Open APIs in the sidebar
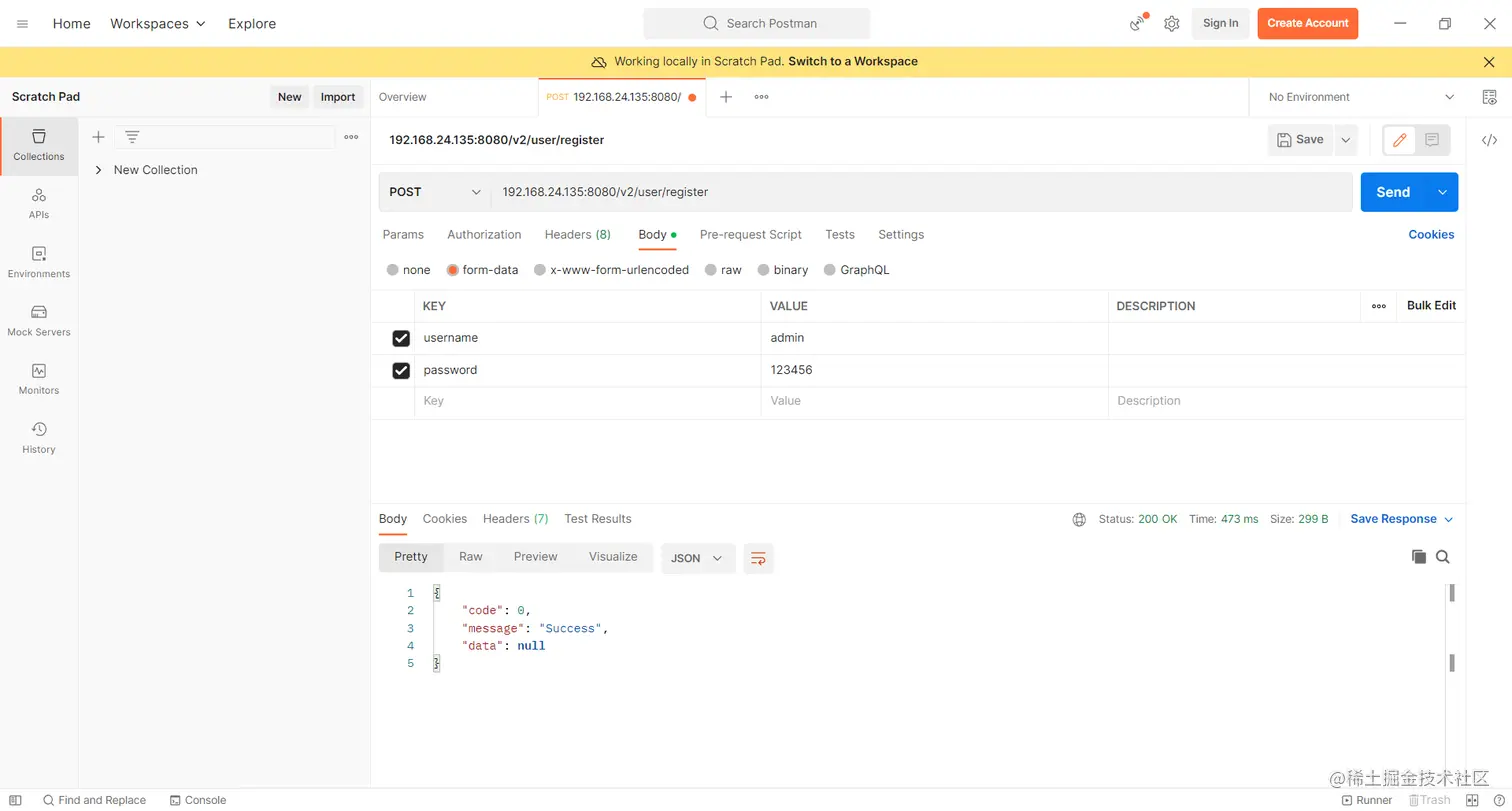Image resolution: width=1512 pixels, height=811 pixels. point(39,204)
